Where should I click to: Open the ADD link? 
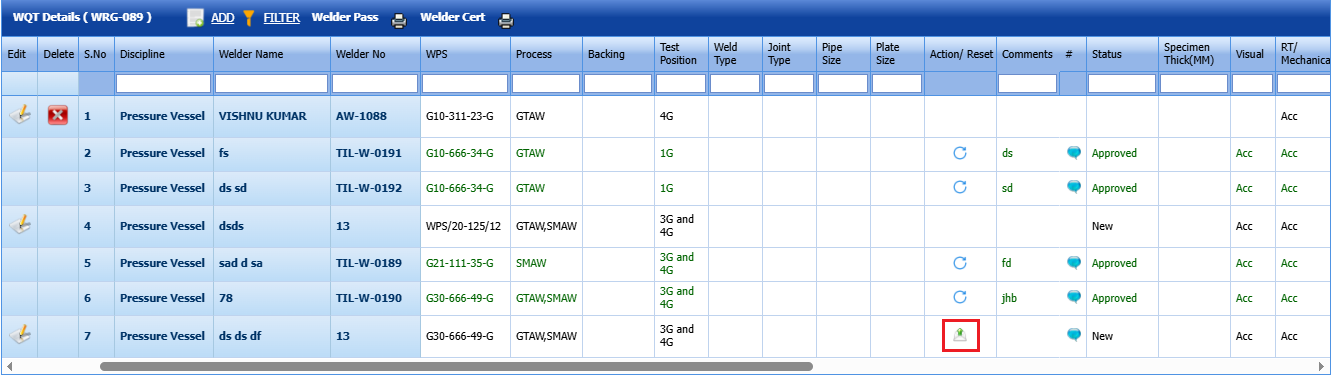point(223,18)
